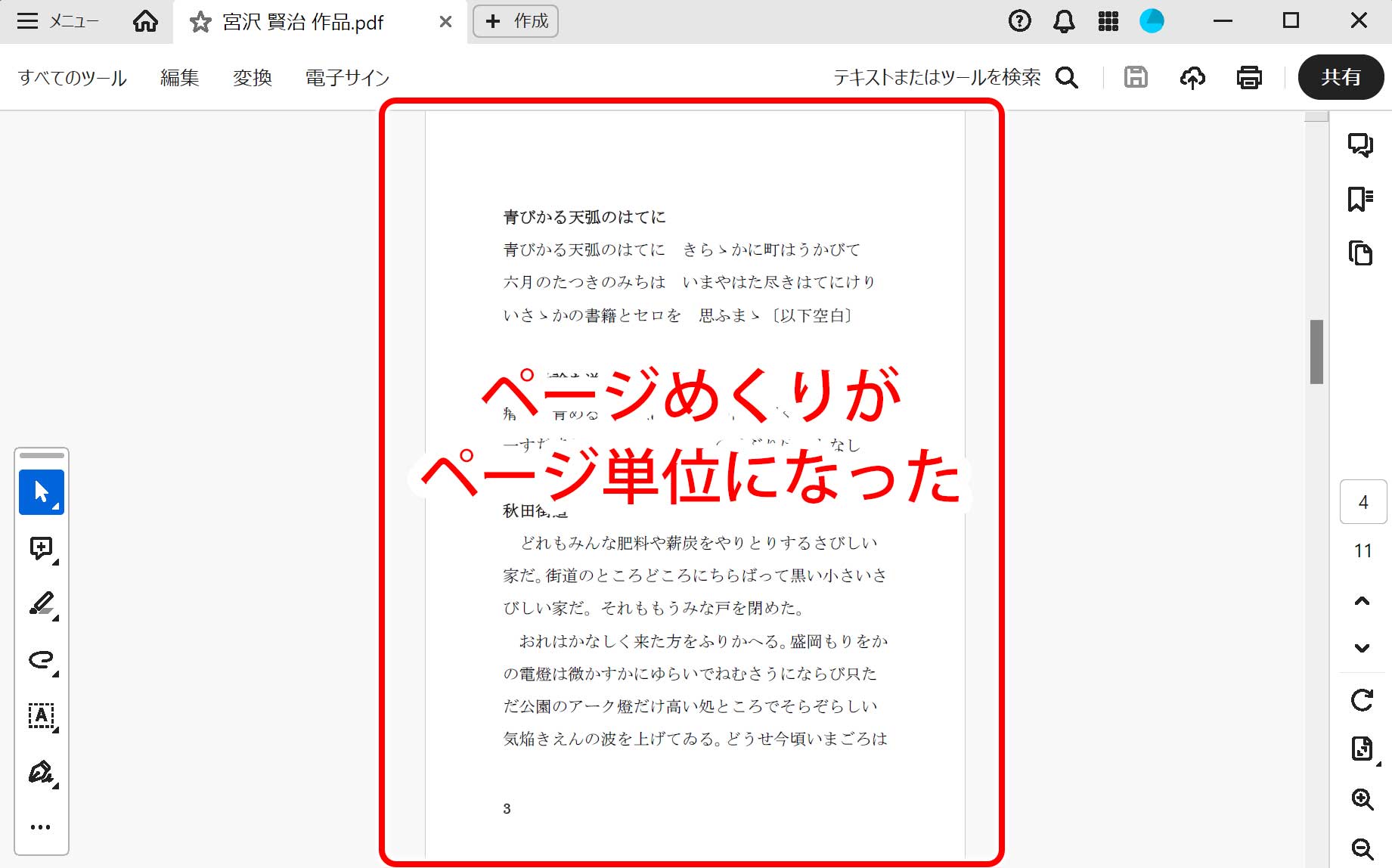The image size is (1392, 868).
Task: Click the line starting 六月のたつきのみちは
Action: point(689,282)
